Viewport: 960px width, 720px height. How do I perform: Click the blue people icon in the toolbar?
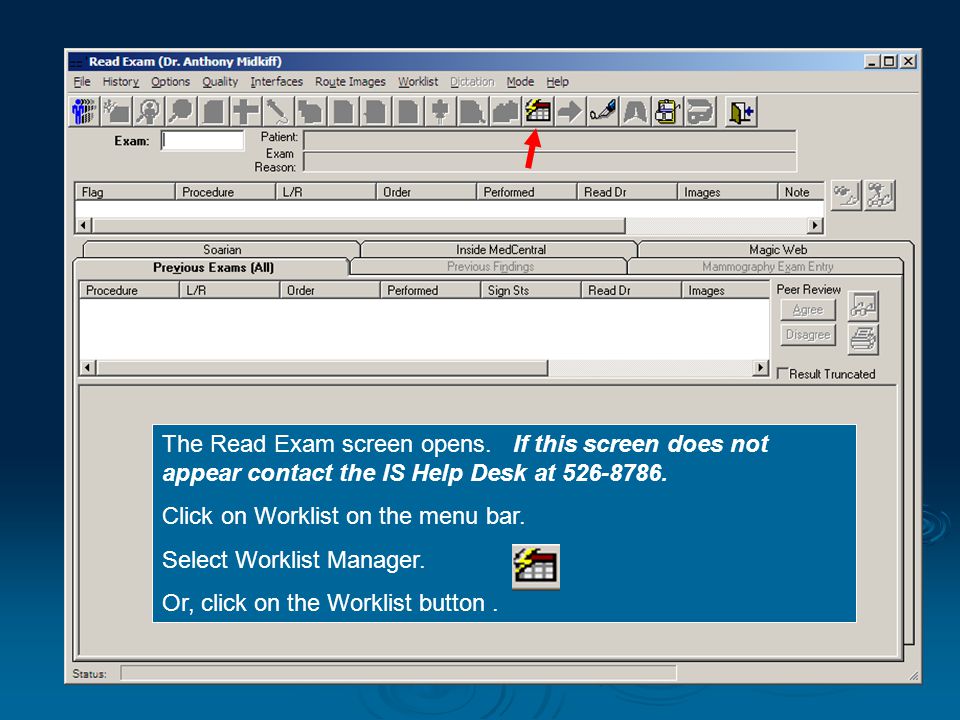coord(84,112)
